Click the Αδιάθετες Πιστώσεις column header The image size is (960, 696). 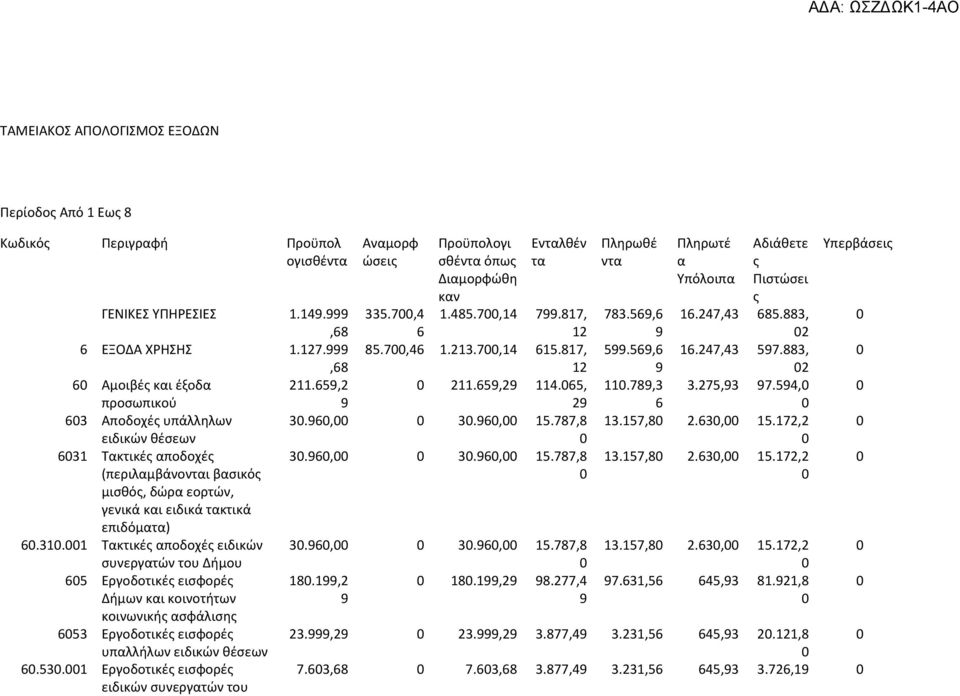780,270
